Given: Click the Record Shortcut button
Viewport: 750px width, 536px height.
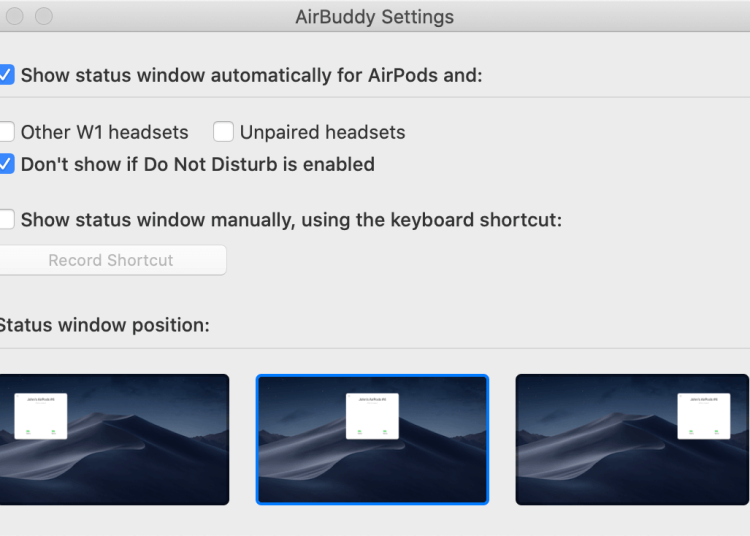Looking at the screenshot, I should click(x=111, y=260).
